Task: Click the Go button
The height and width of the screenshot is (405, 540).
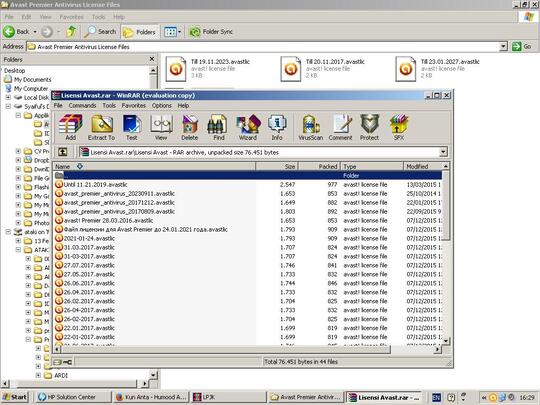Action: [522, 46]
